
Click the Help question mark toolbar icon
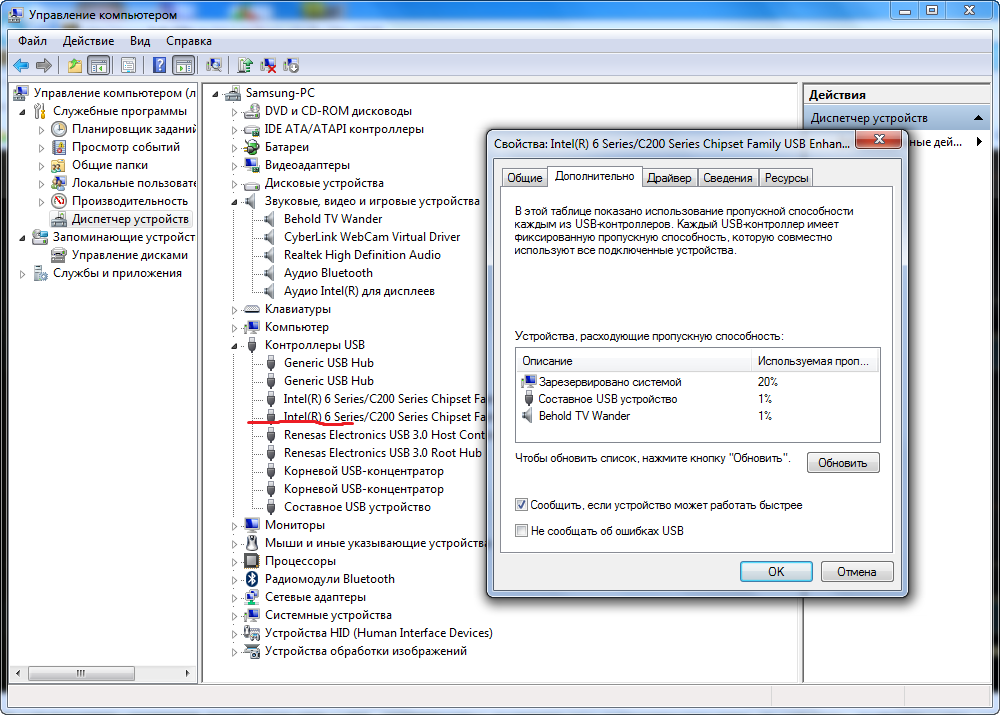[x=159, y=66]
